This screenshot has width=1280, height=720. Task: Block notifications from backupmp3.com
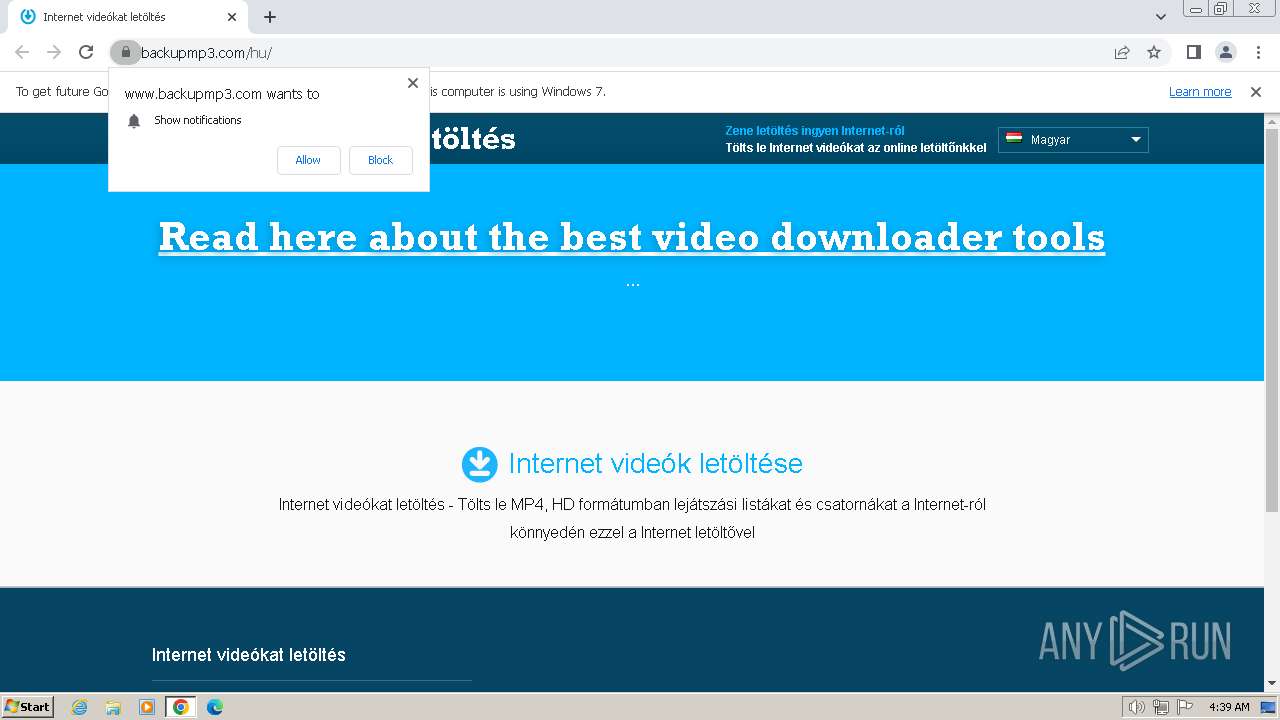pyautogui.click(x=380, y=160)
